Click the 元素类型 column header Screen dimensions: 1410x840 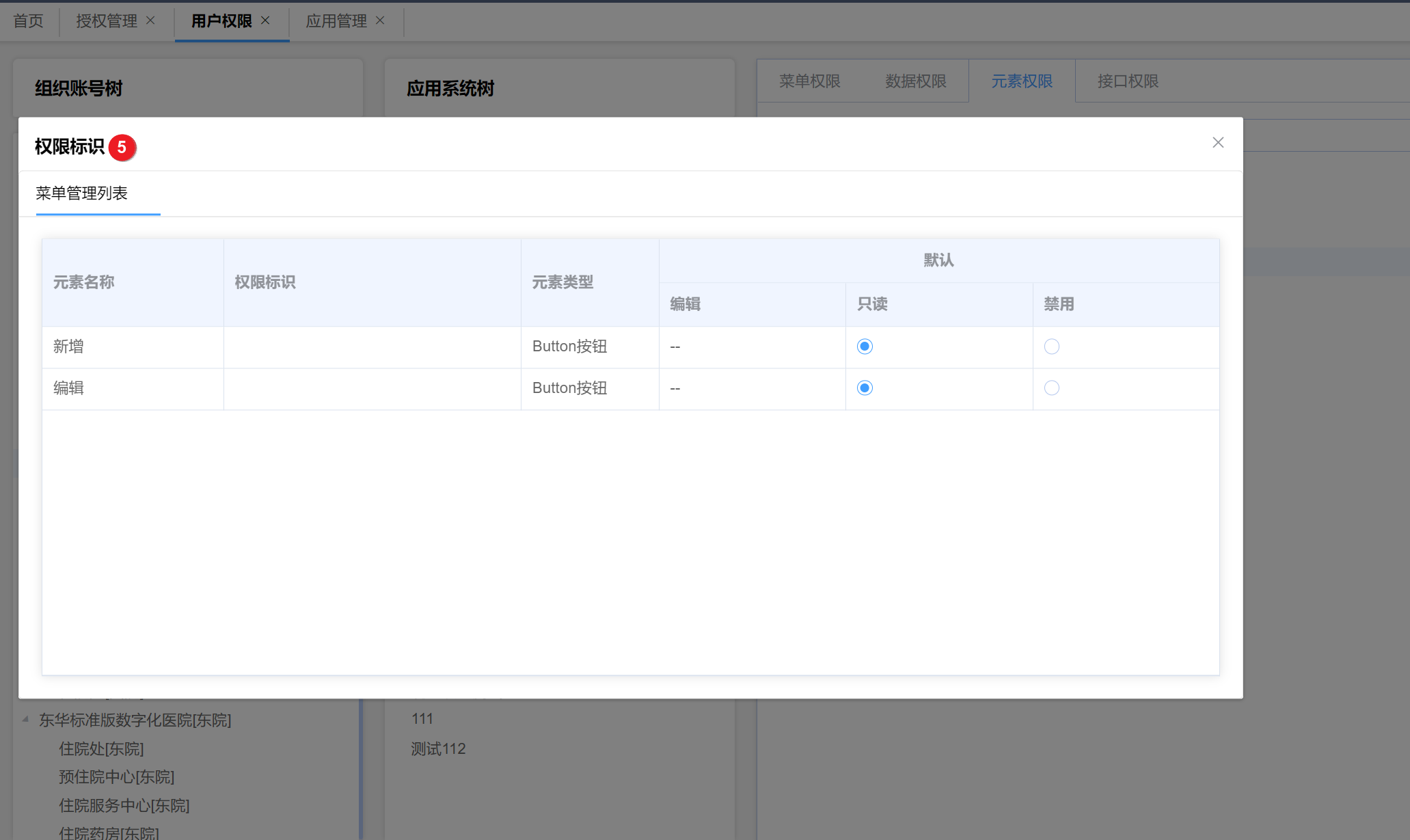coord(590,282)
